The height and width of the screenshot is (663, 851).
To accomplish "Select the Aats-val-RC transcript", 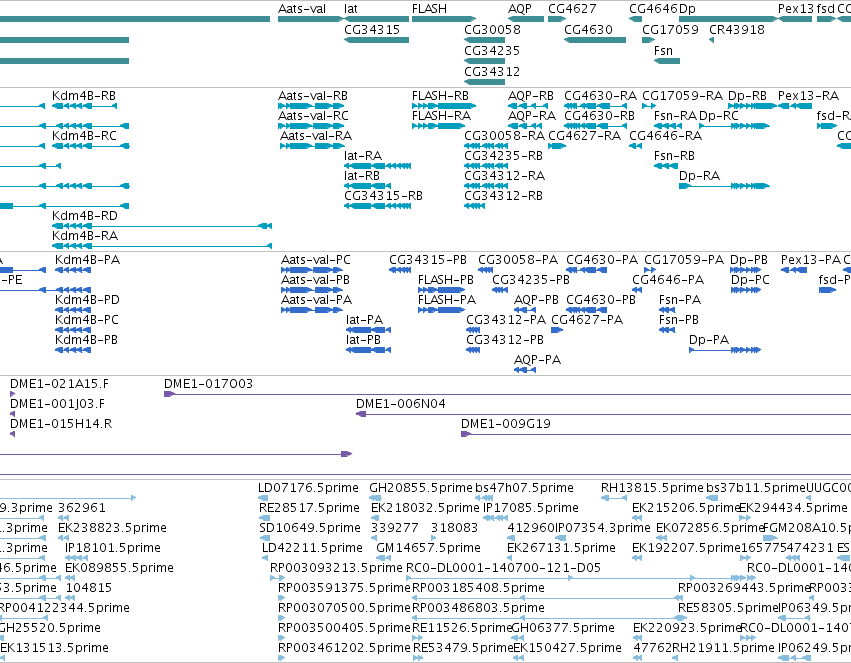I will tap(311, 126).
